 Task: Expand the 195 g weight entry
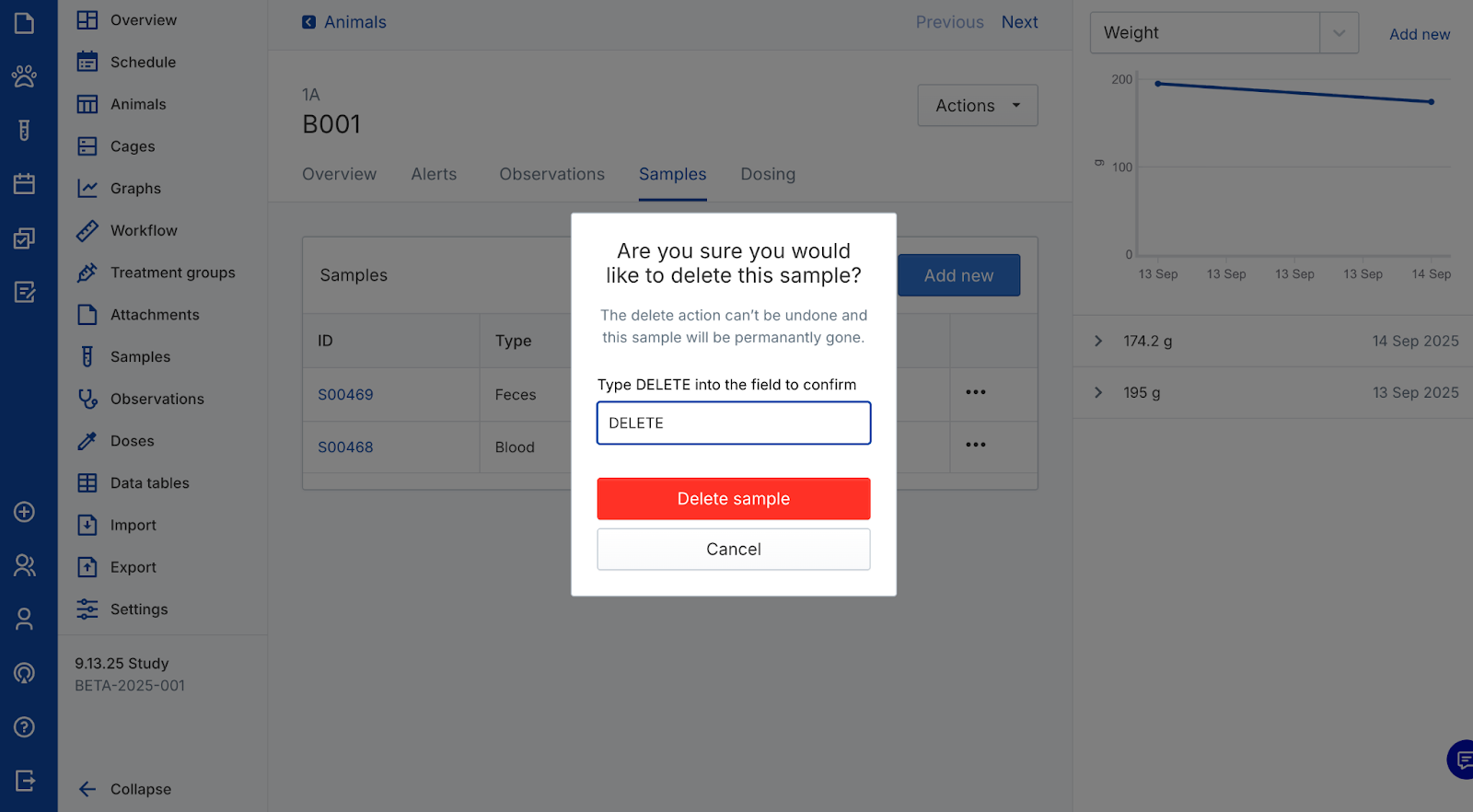[x=1098, y=392]
